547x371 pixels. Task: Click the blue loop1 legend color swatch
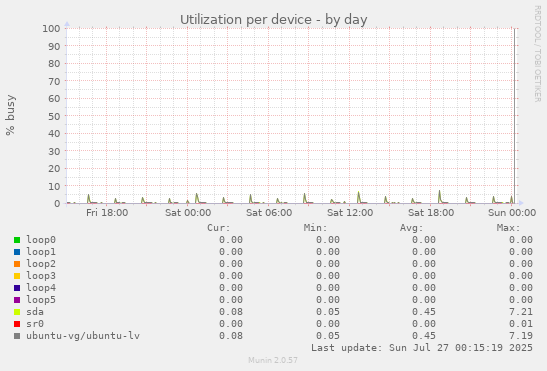(17, 252)
